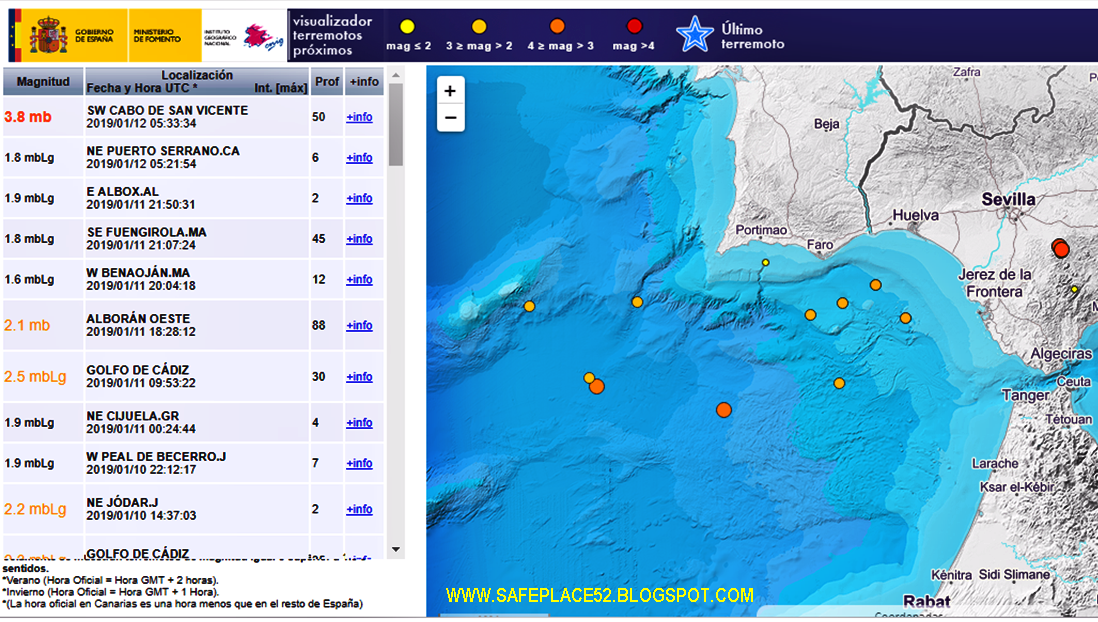The height and width of the screenshot is (622, 1098).
Task: Open +info for Alborán Oeste earthquake
Action: [359, 326]
